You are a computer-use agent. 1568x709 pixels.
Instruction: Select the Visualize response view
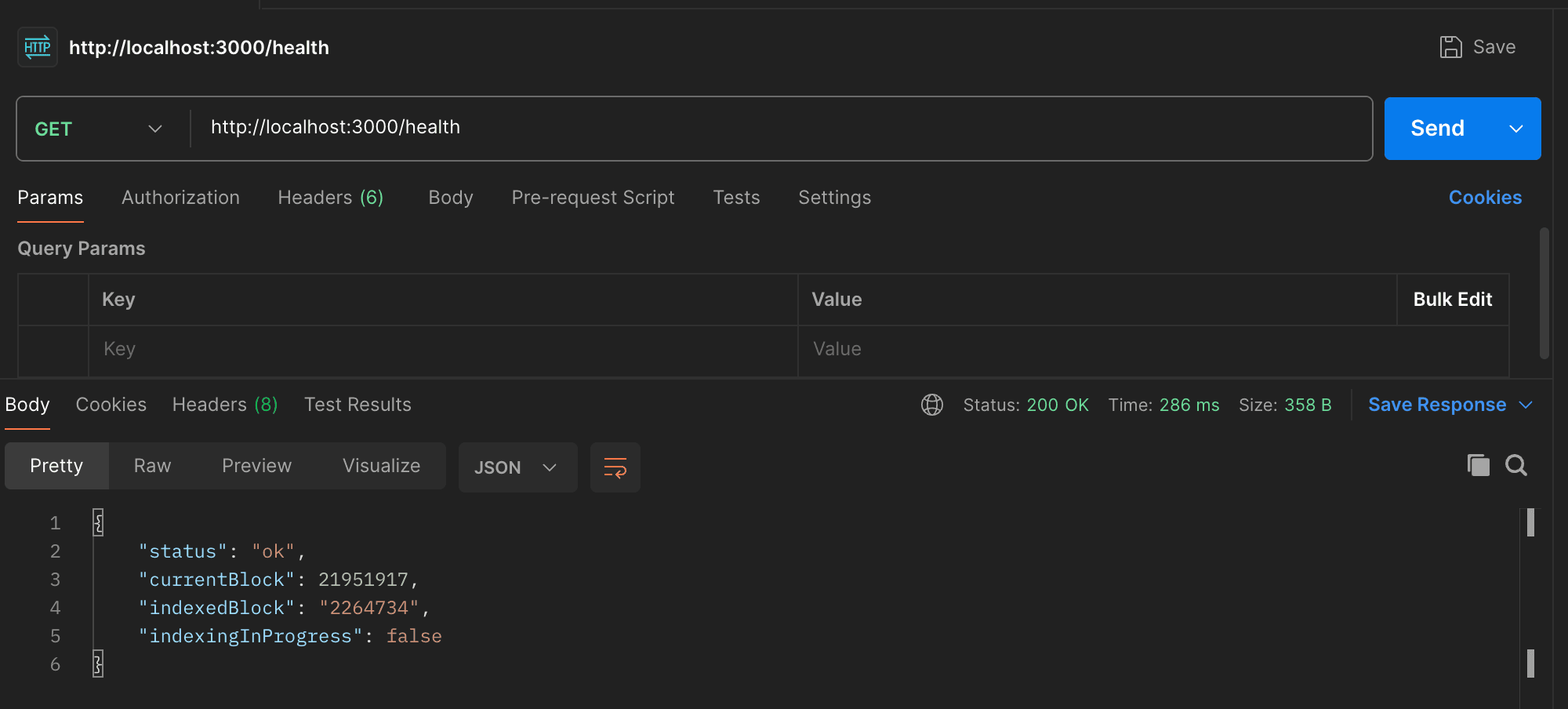381,466
